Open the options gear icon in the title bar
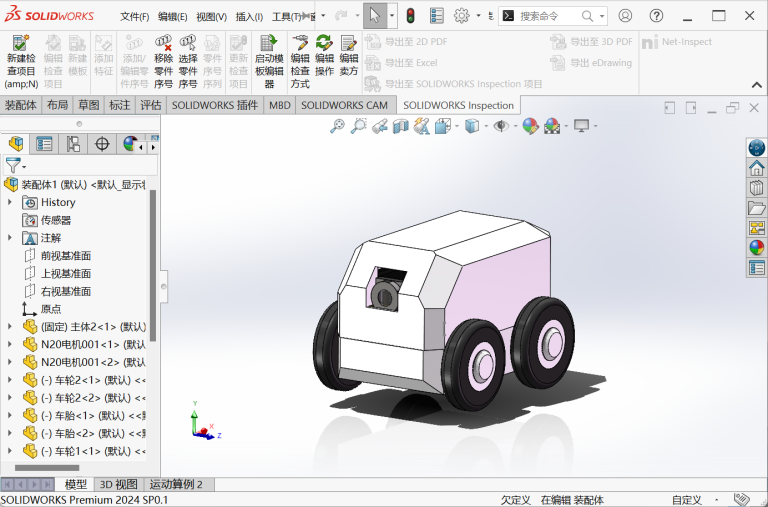Screen dimensions: 768x507 [461, 16]
